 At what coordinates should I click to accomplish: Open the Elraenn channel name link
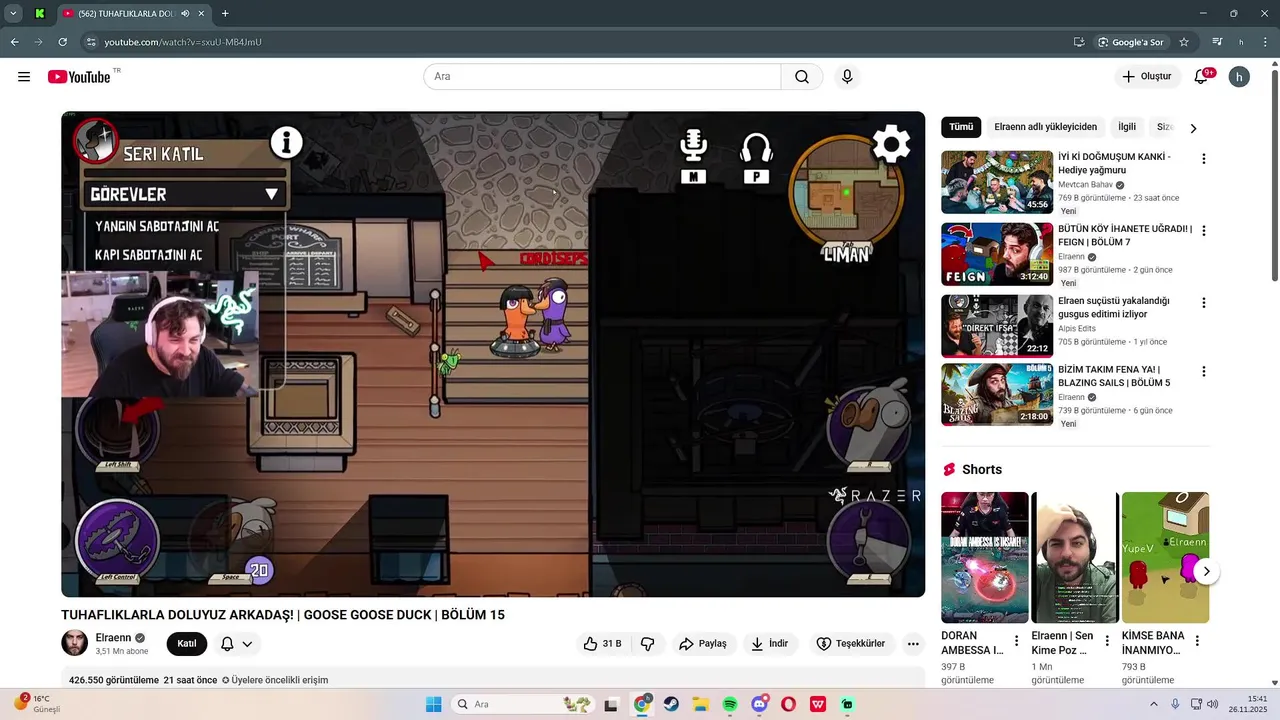coord(113,638)
